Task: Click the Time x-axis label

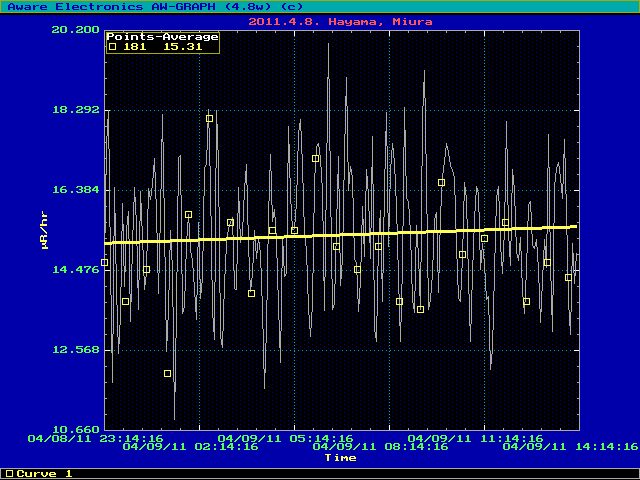Action: 340,457
